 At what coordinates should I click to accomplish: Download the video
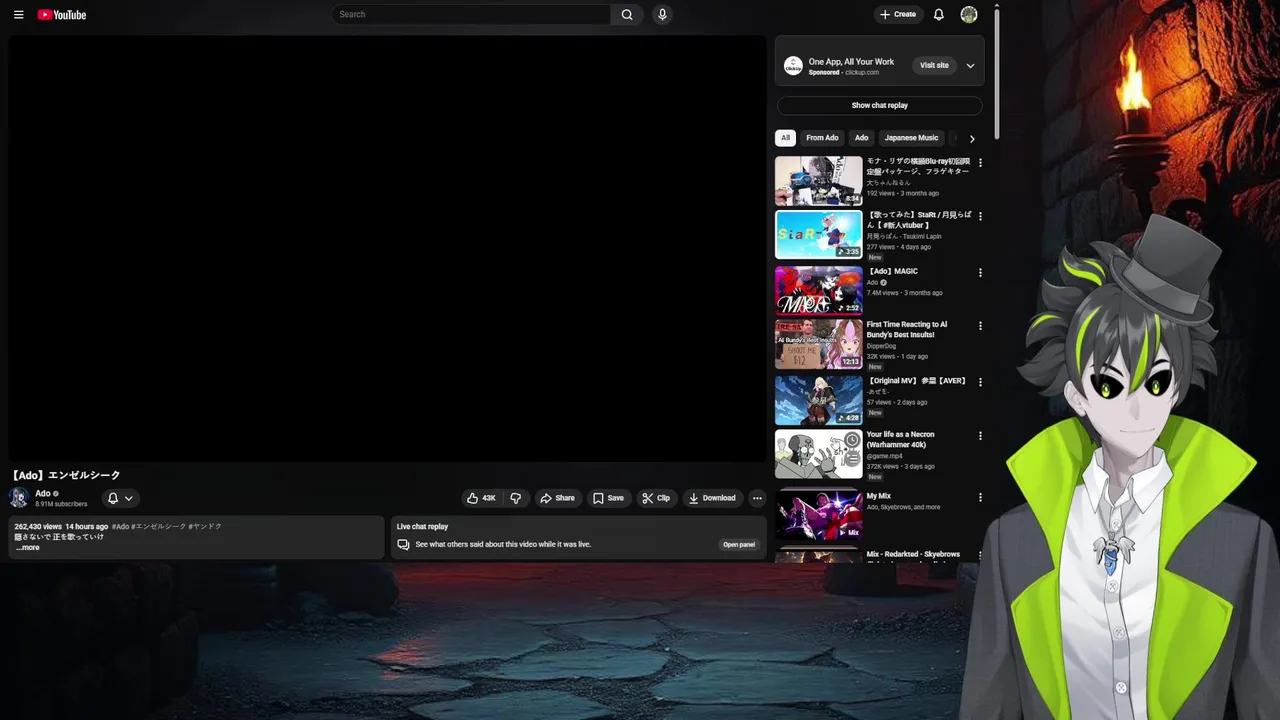click(x=712, y=498)
